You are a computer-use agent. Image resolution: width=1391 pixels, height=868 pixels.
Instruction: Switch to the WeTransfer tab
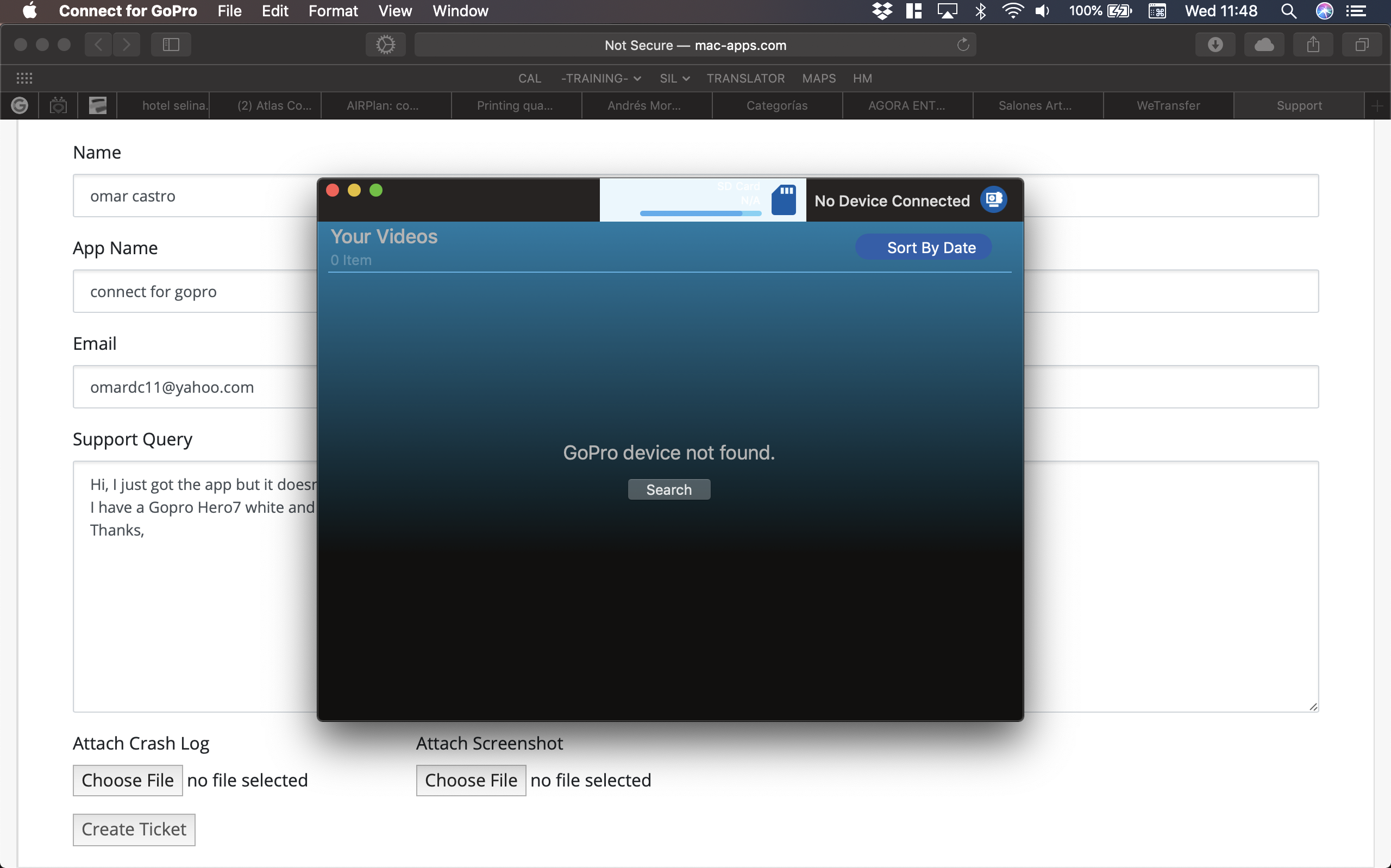point(1168,105)
